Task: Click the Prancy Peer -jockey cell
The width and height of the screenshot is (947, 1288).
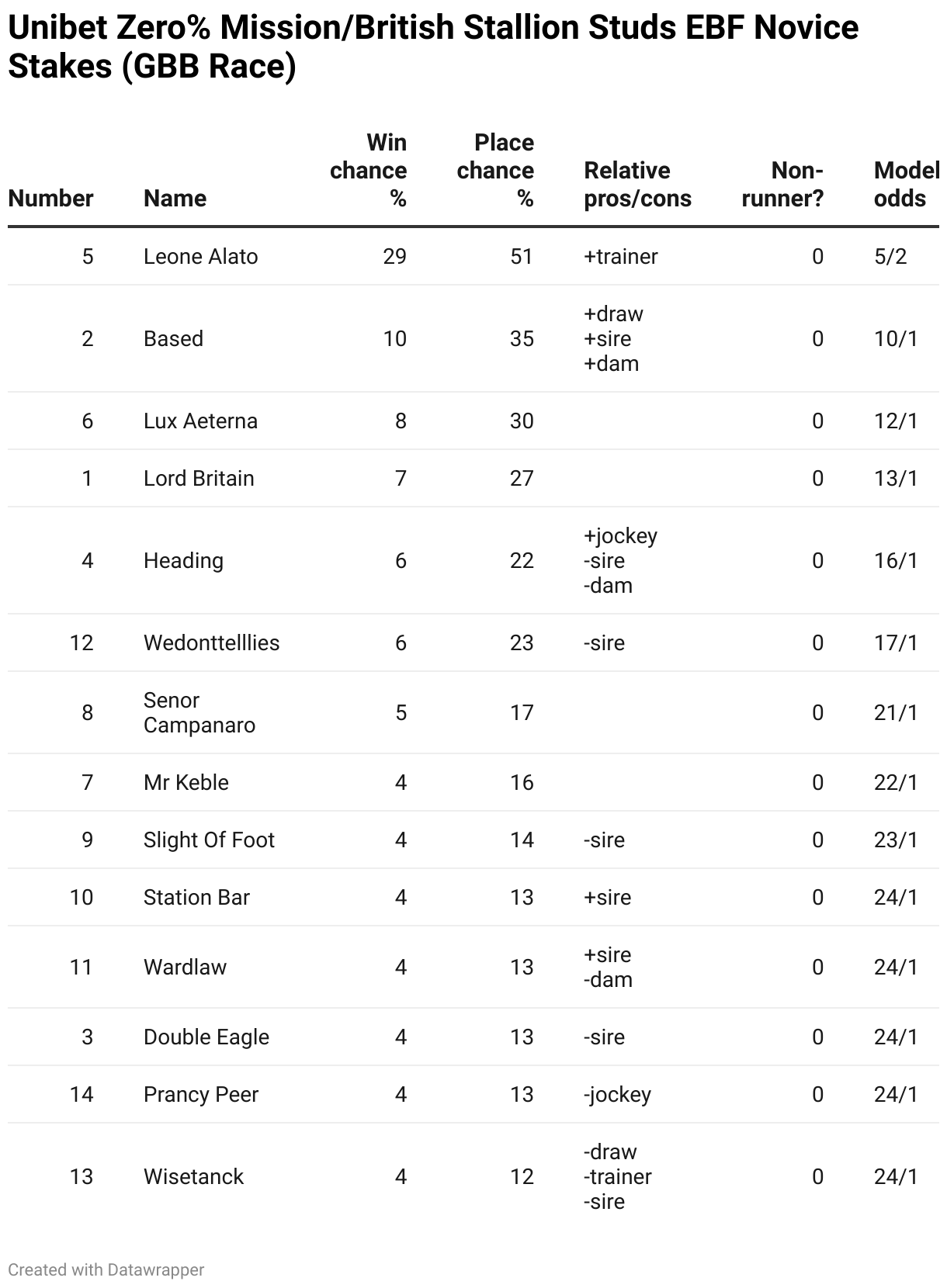Action: pyautogui.click(x=617, y=1095)
